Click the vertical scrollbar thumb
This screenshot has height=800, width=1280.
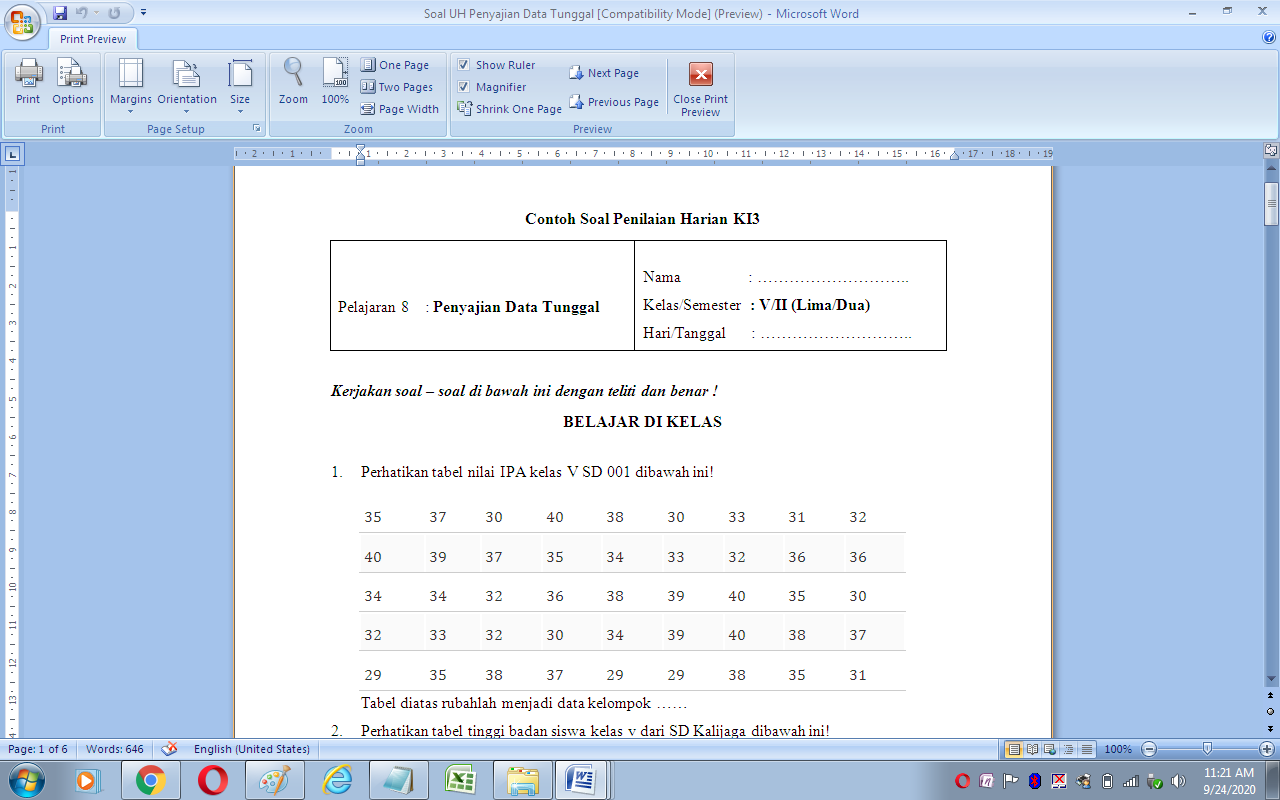click(x=1271, y=204)
